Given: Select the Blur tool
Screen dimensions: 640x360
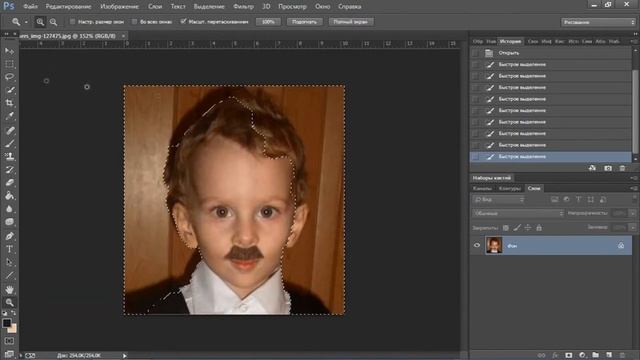Looking at the screenshot, I should pyautogui.click(x=9, y=209).
